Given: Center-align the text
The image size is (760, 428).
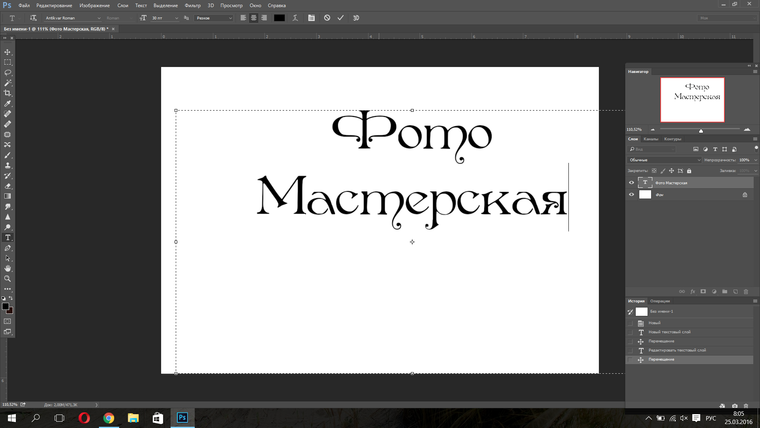Looking at the screenshot, I should pos(254,18).
